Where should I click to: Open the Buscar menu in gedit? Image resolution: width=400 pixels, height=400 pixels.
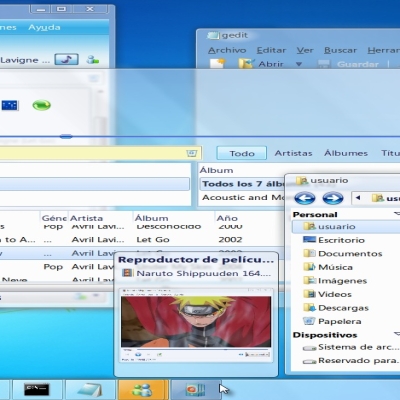[340, 50]
